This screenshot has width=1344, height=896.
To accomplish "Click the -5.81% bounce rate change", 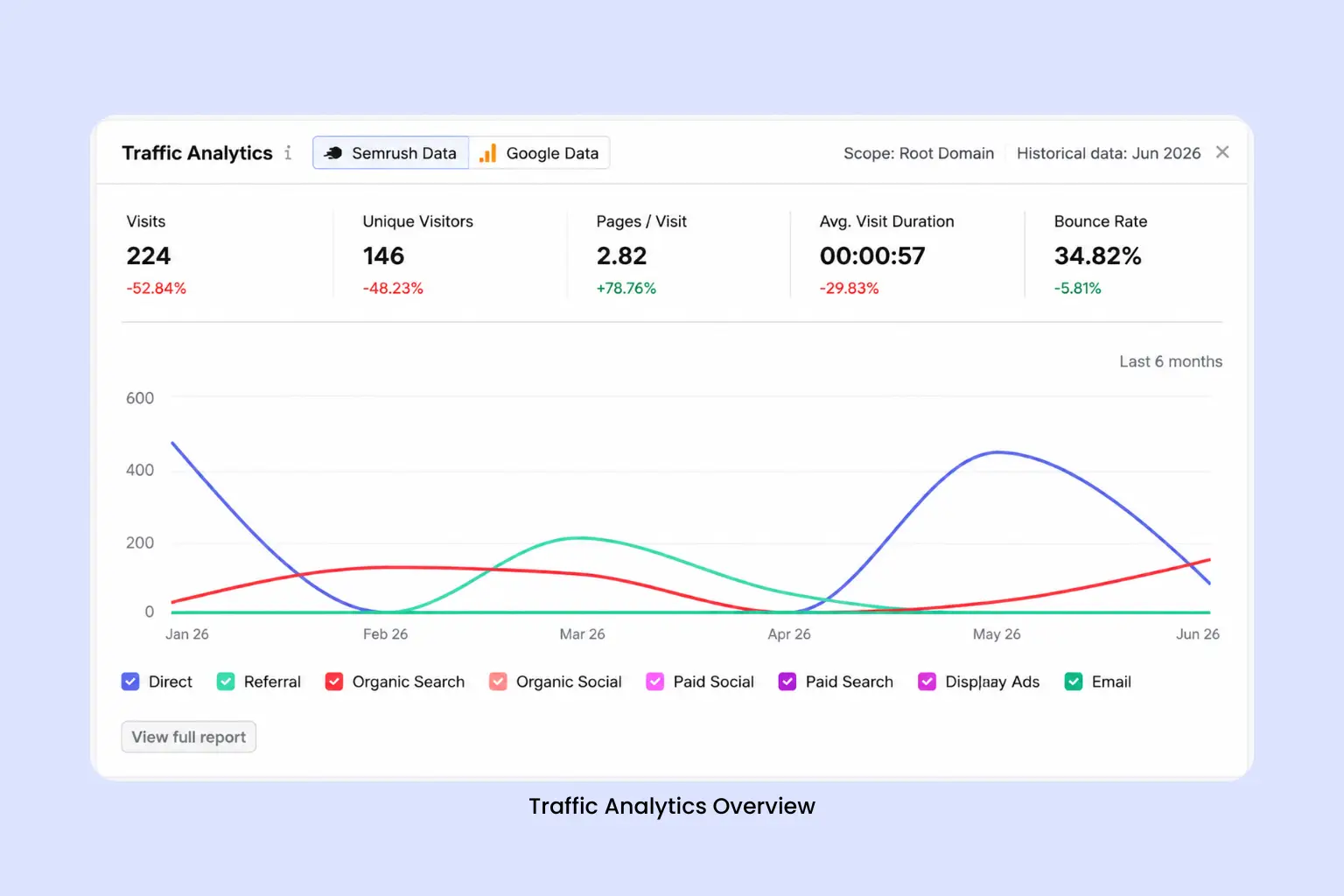I will pos(1077,288).
